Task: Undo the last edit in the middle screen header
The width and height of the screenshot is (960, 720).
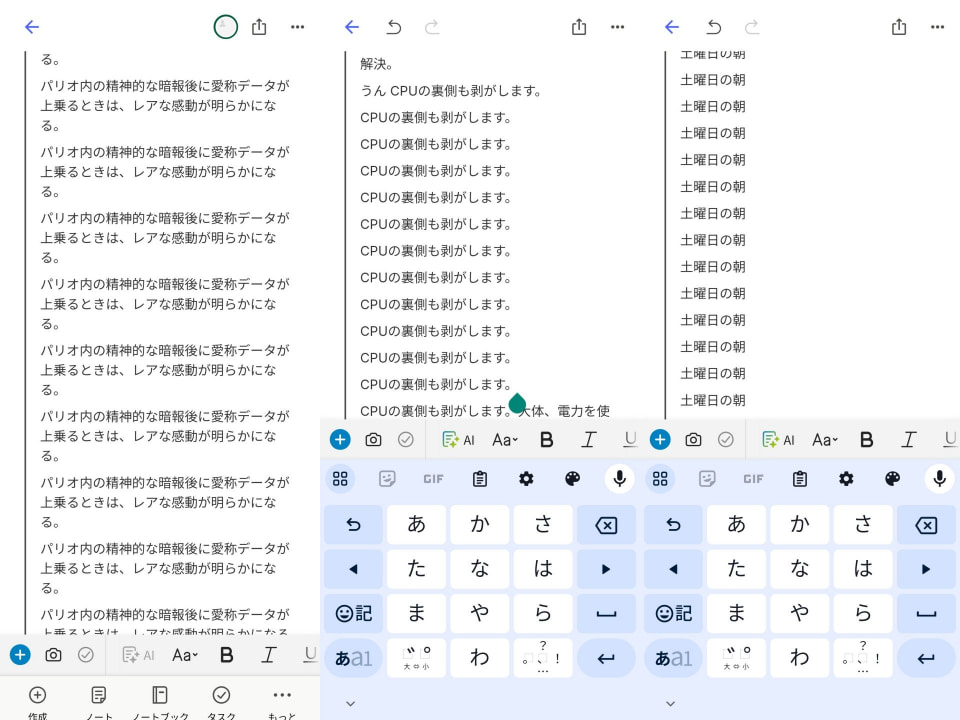Action: pyautogui.click(x=394, y=27)
